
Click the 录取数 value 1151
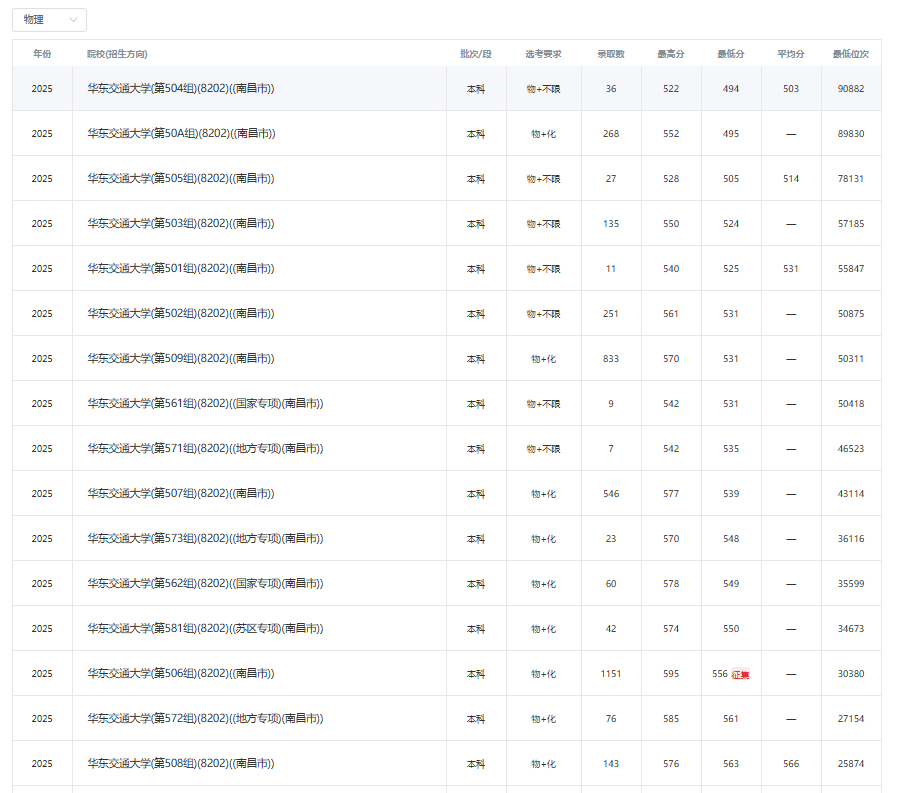(x=611, y=674)
